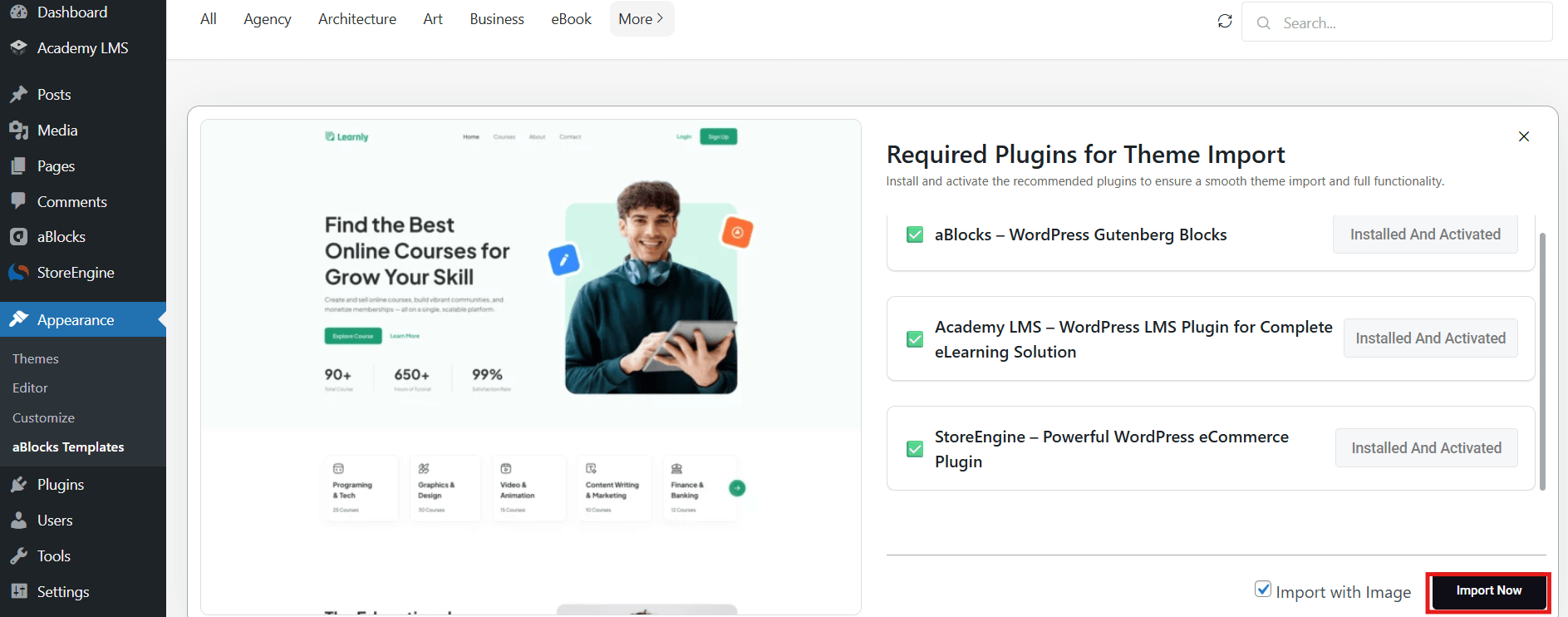
Task: Click the Posts pin icon
Action: pos(18,95)
